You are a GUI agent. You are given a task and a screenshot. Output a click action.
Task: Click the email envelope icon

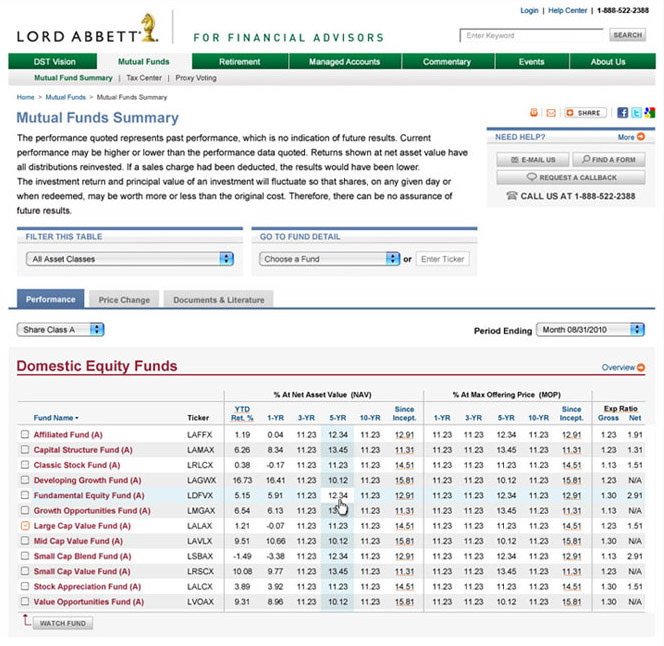(x=551, y=113)
